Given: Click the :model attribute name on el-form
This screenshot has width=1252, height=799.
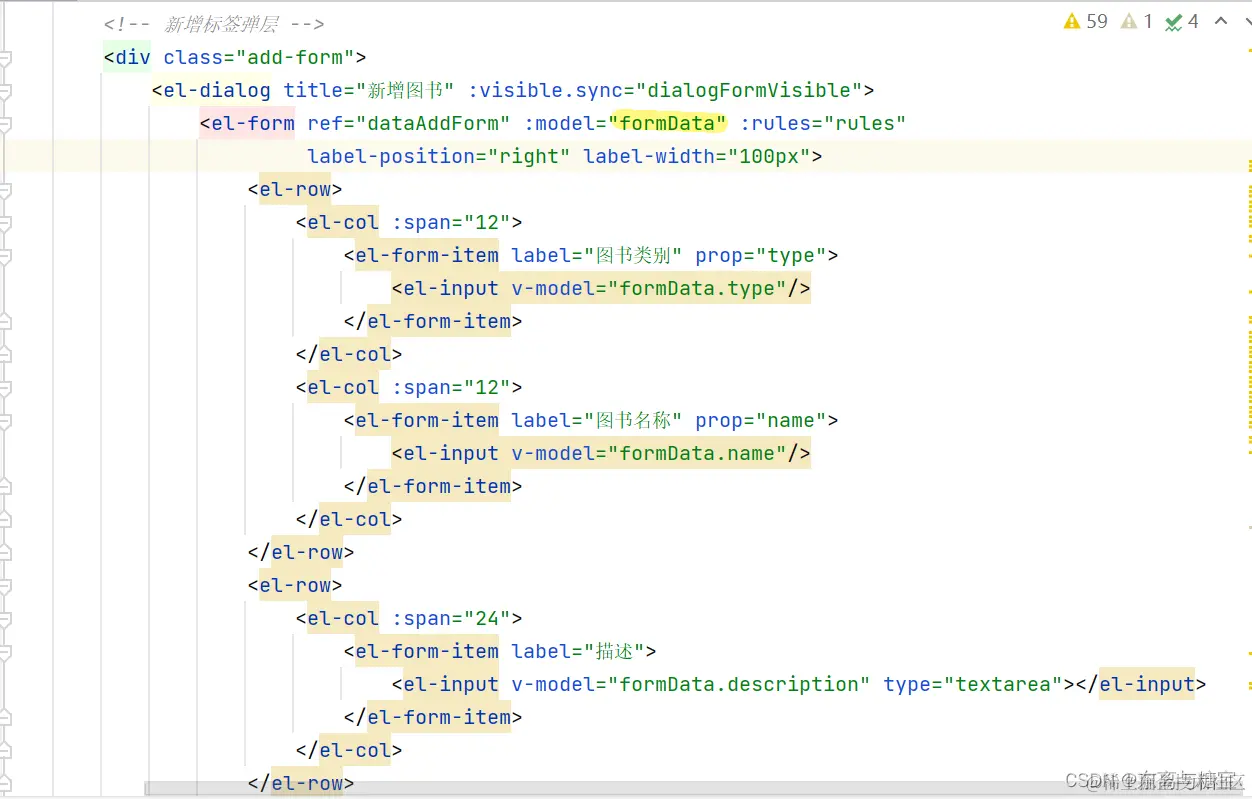Looking at the screenshot, I should [x=559, y=123].
